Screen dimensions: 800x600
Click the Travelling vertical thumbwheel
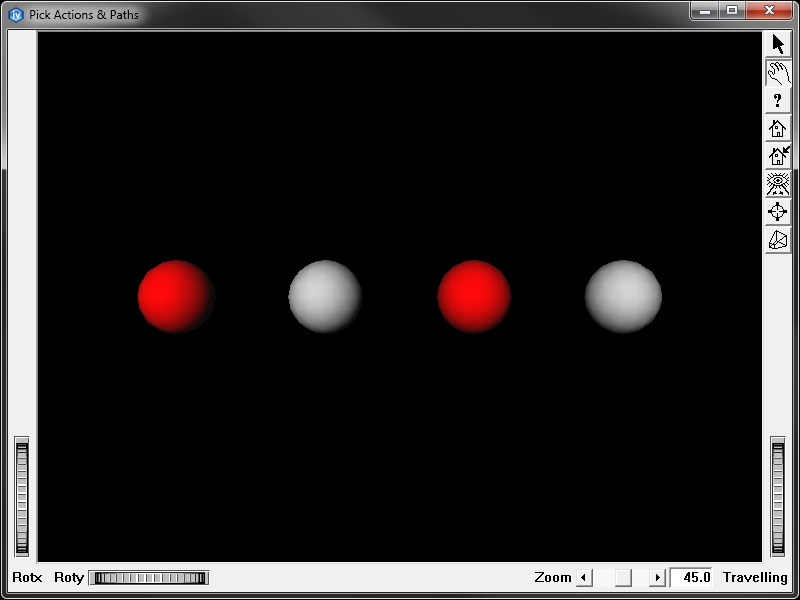click(x=778, y=496)
